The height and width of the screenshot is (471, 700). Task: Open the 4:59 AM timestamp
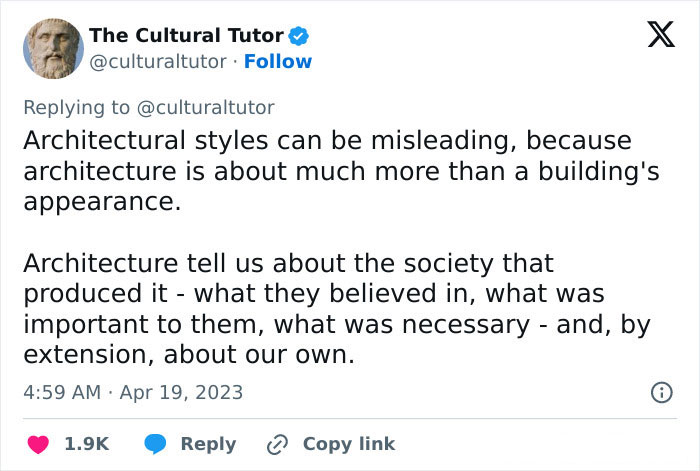tap(62, 392)
